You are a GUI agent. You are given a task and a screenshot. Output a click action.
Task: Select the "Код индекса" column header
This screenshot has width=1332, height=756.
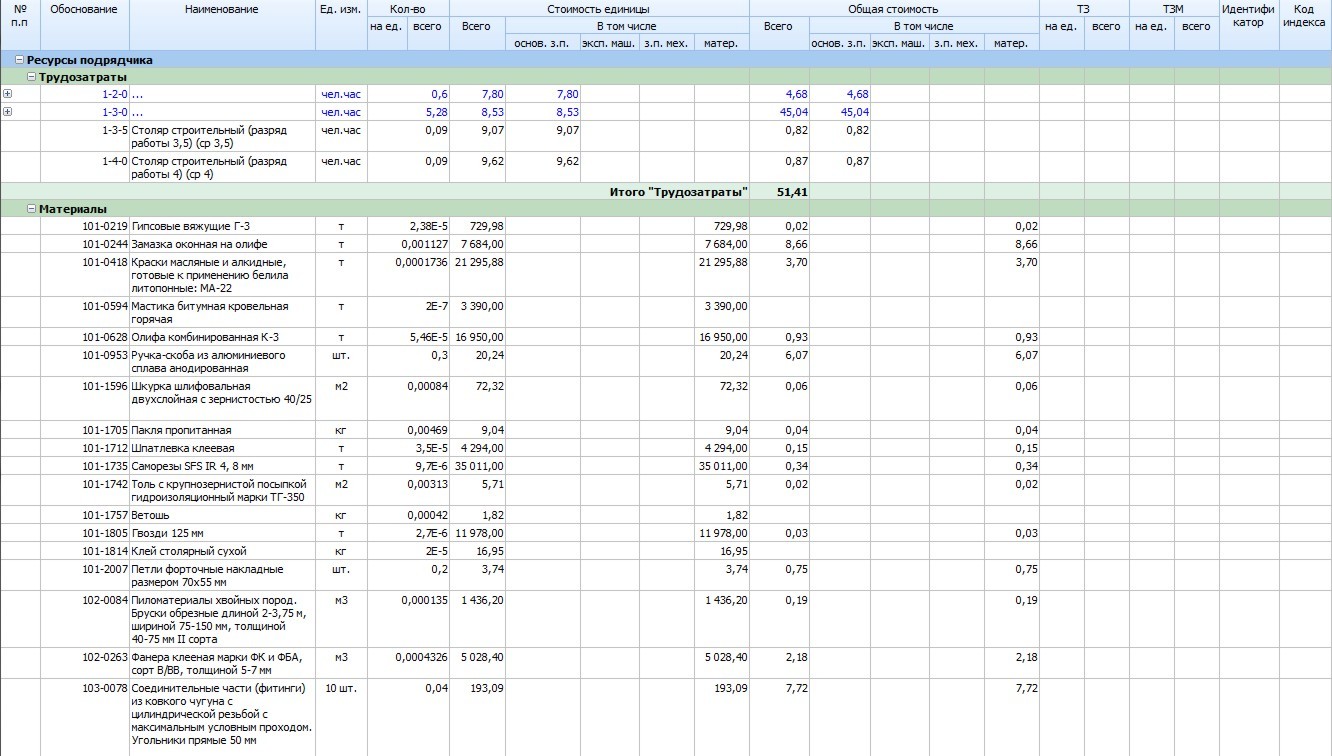(x=1305, y=16)
